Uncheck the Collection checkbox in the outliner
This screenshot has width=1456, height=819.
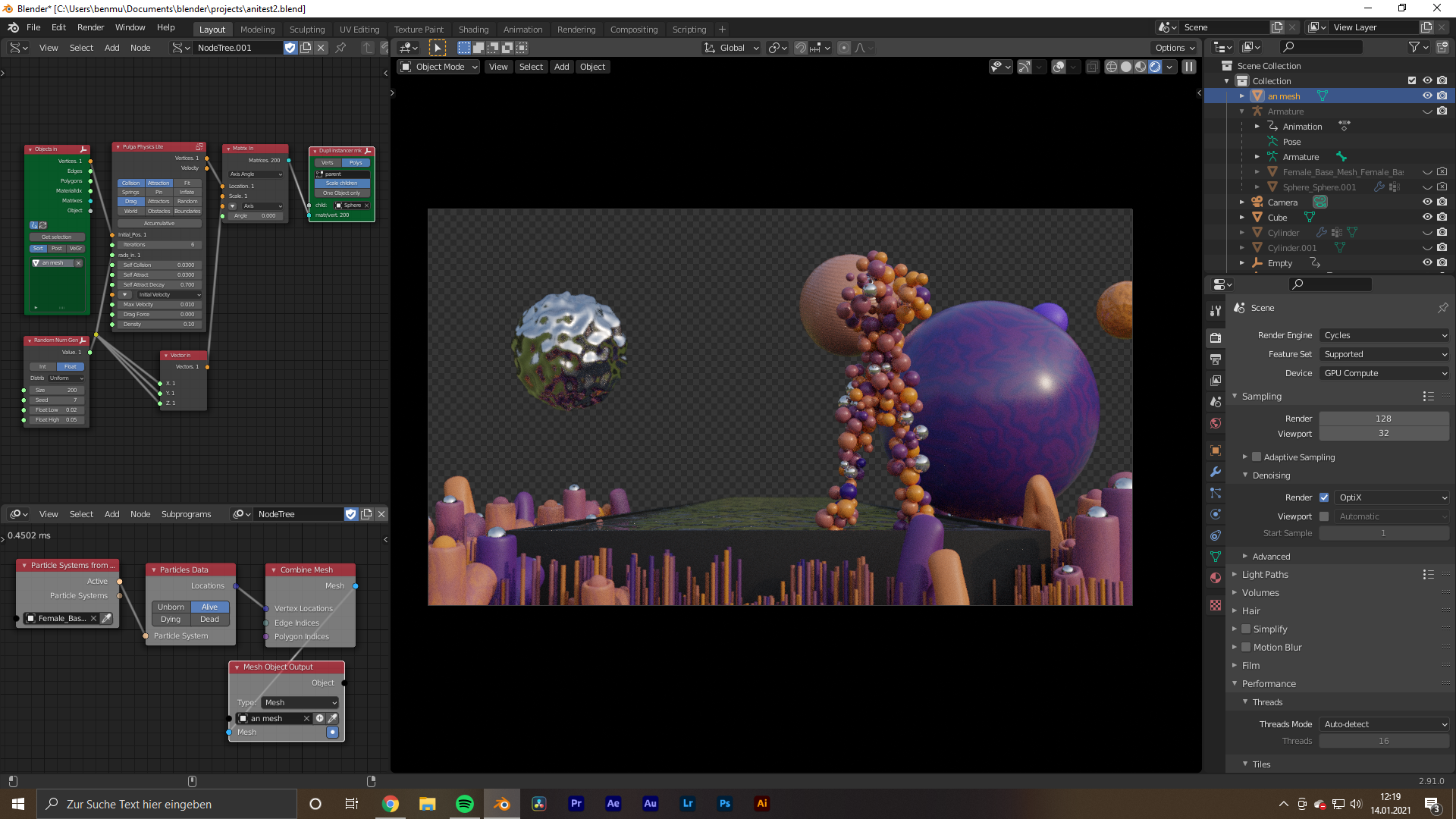[1413, 80]
